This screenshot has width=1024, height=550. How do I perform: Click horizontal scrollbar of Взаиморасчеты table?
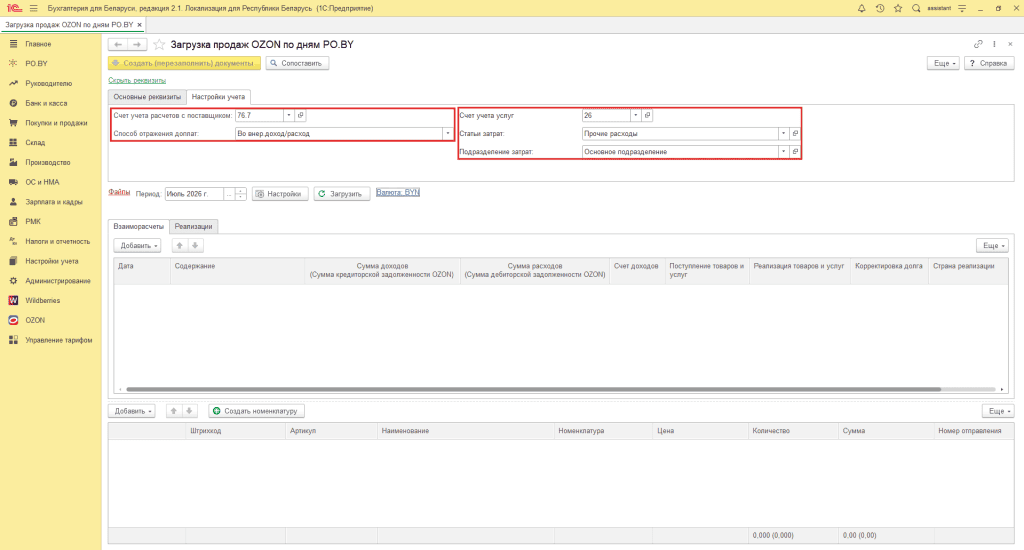point(534,389)
